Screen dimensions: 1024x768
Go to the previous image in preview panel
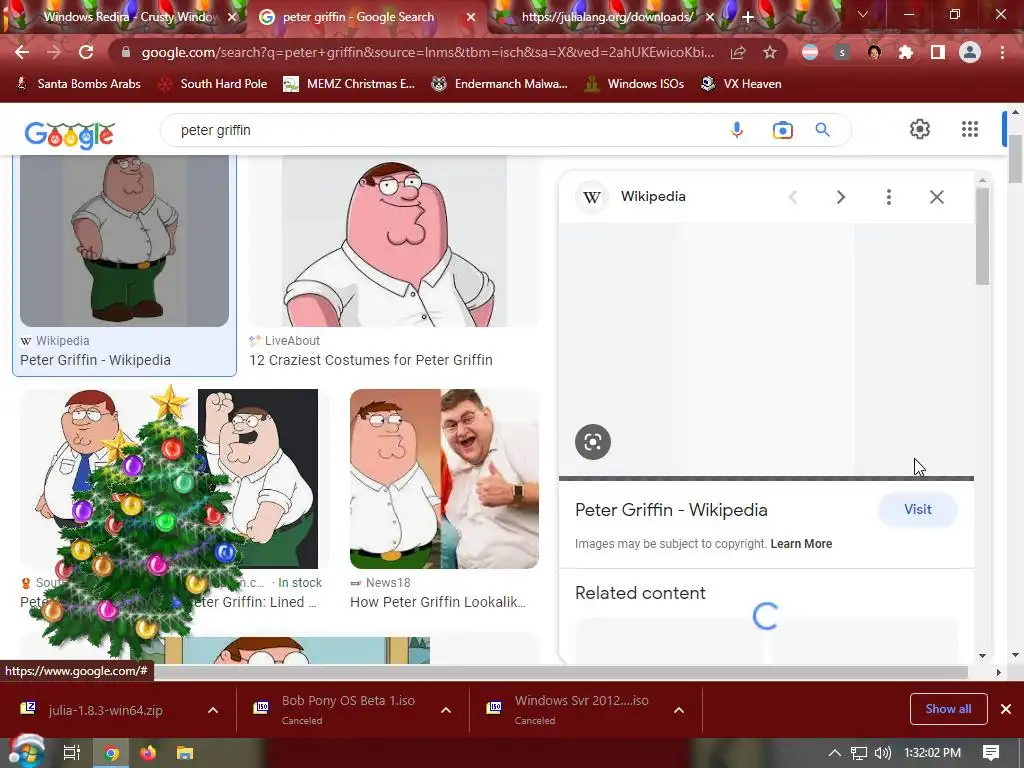(x=793, y=197)
